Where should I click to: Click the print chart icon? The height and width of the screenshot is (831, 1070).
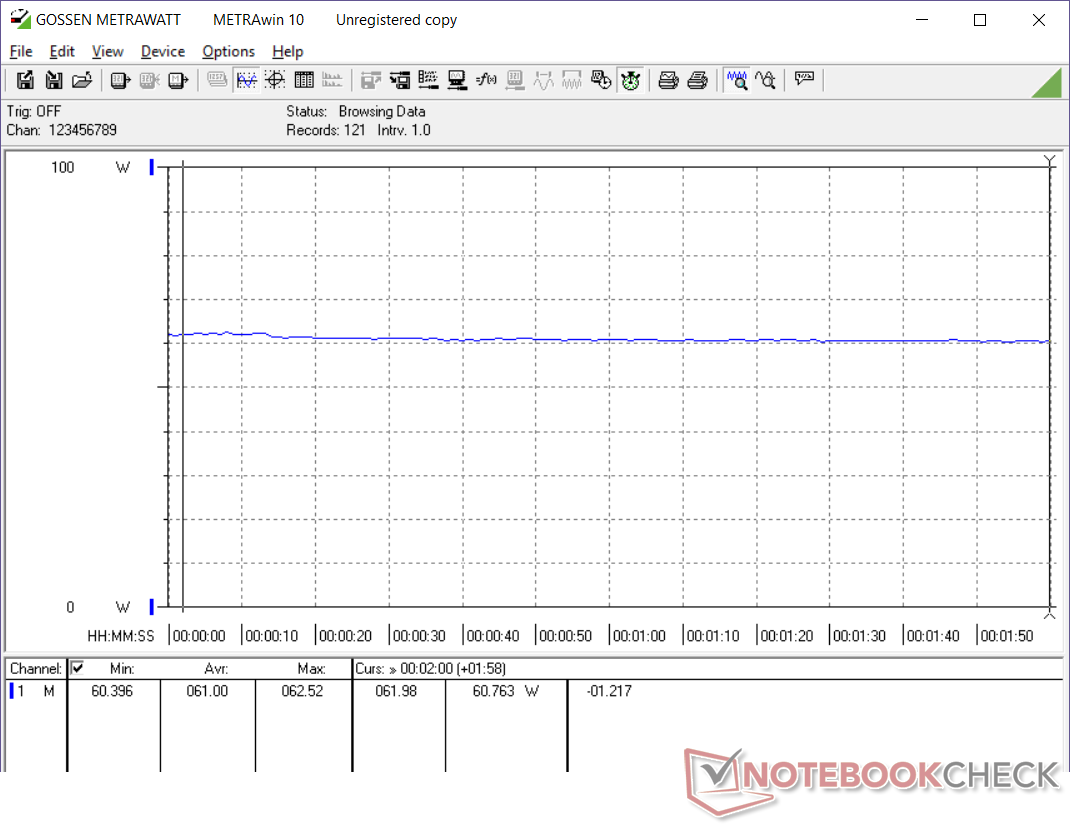pos(668,81)
